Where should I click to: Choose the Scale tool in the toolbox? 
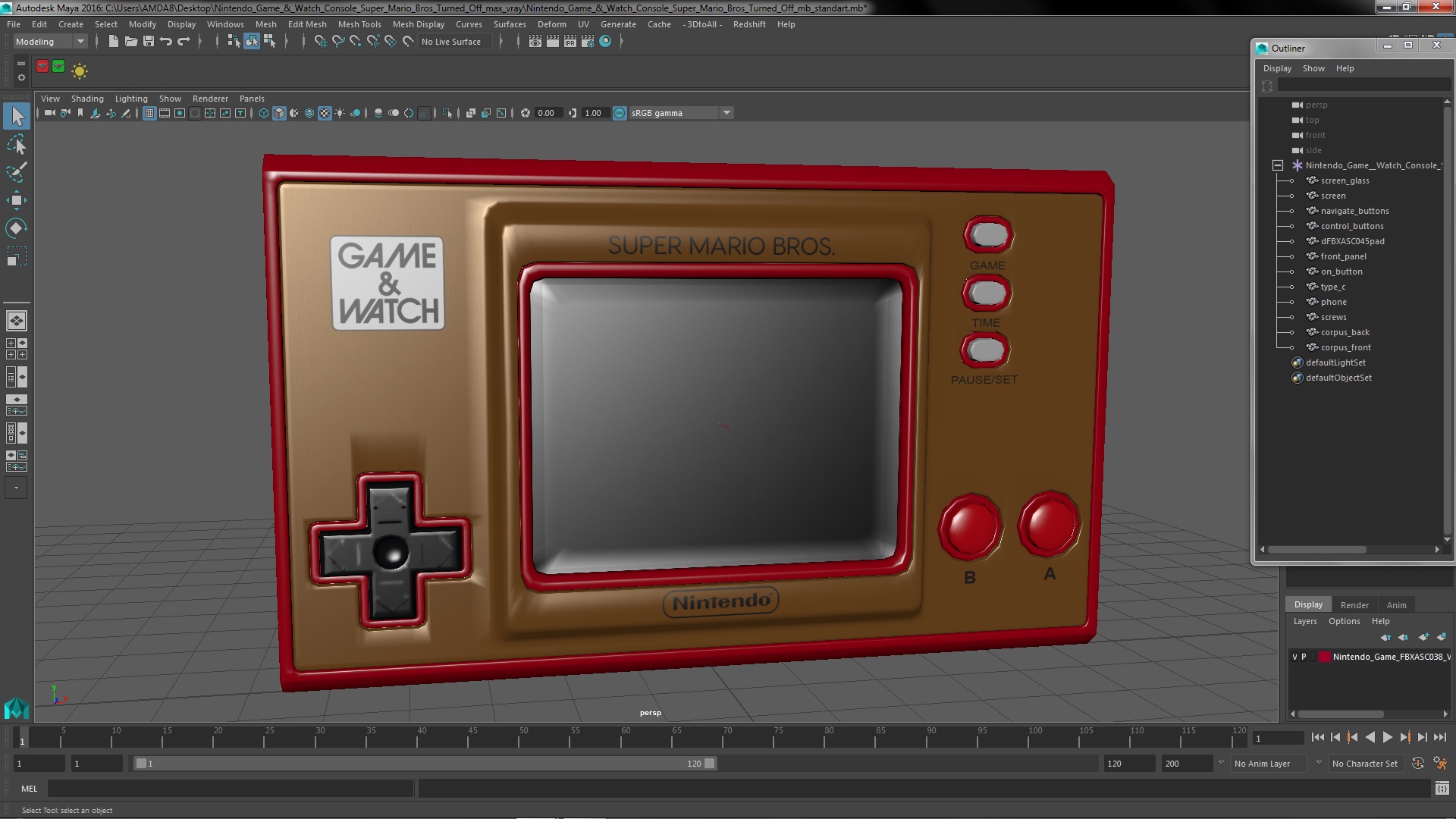(17, 256)
